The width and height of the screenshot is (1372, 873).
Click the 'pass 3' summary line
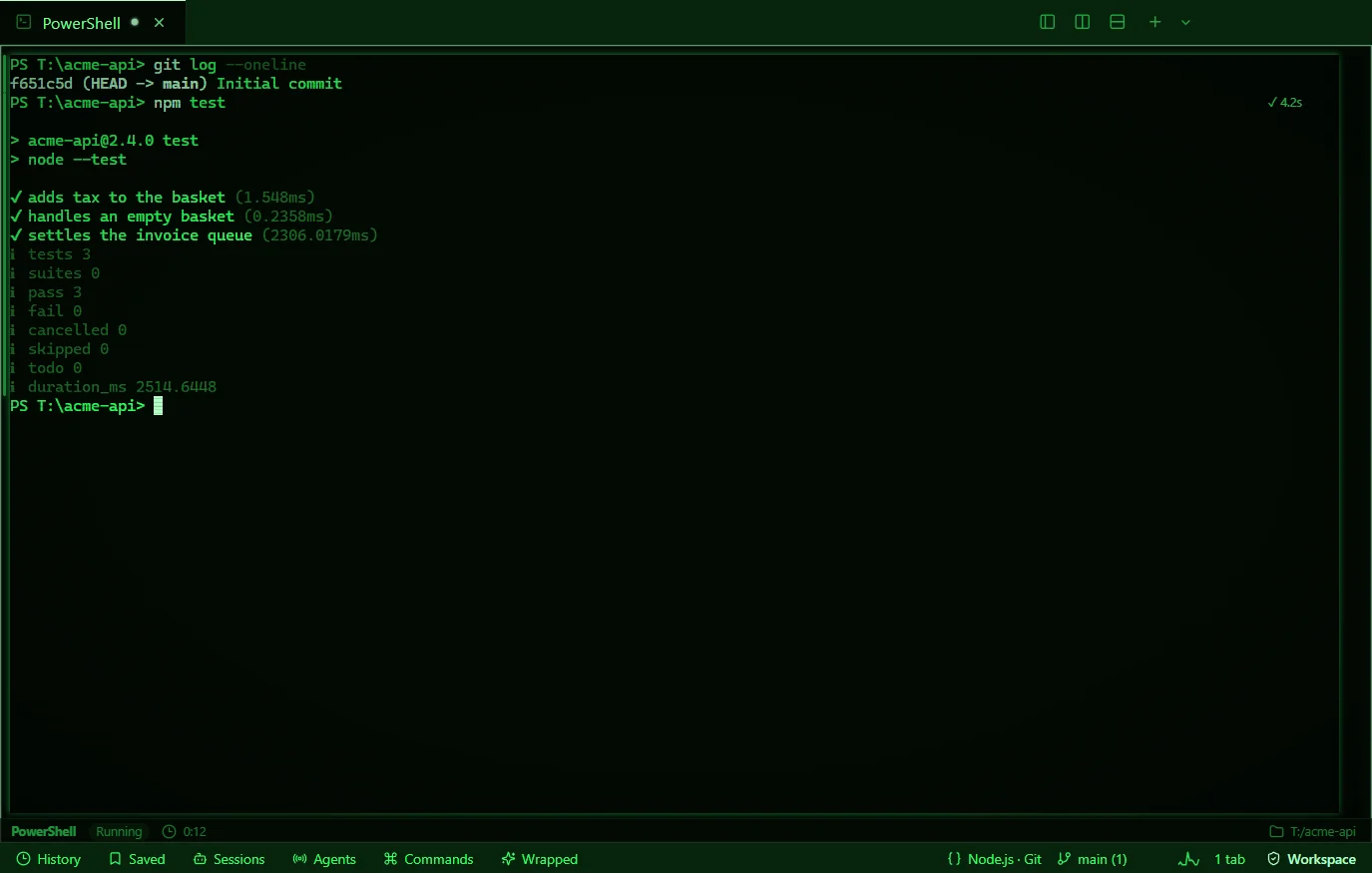(x=46, y=292)
